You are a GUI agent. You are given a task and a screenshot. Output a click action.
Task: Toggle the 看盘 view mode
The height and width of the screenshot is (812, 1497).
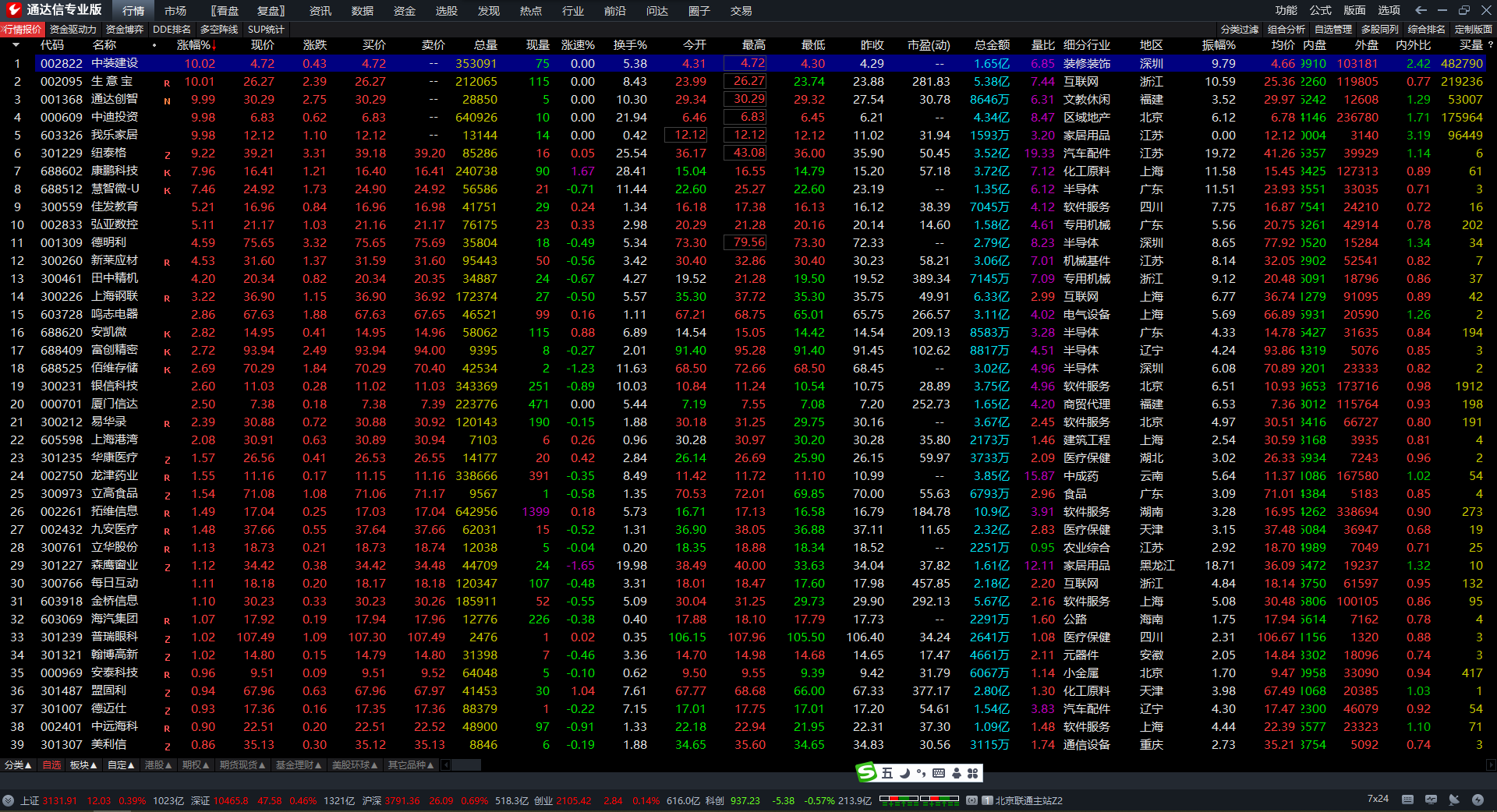point(226,11)
